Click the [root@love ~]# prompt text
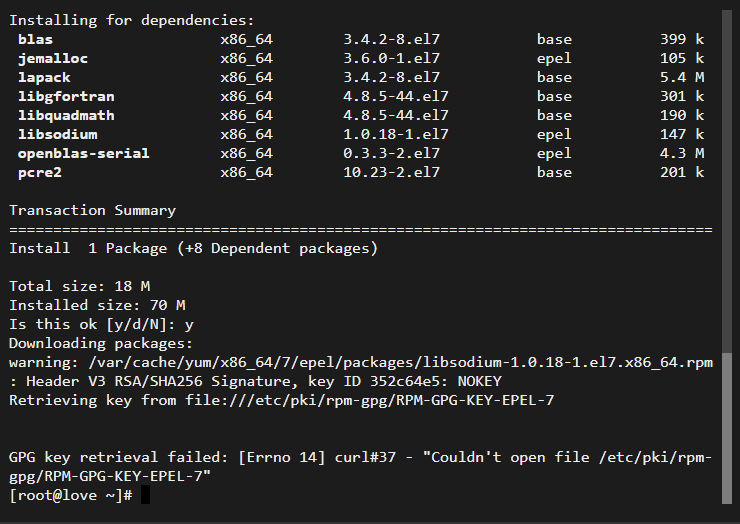Image resolution: width=740 pixels, height=524 pixels. pyautogui.click(x=71, y=495)
